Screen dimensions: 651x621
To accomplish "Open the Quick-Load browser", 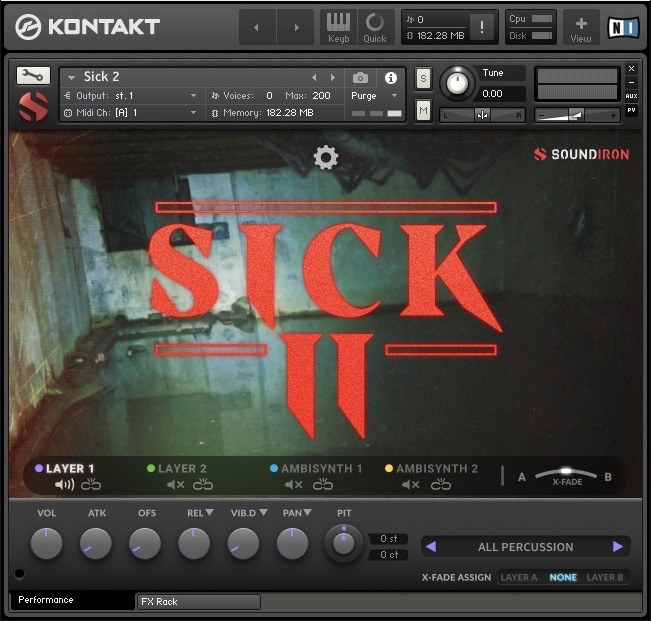I will 375,27.
